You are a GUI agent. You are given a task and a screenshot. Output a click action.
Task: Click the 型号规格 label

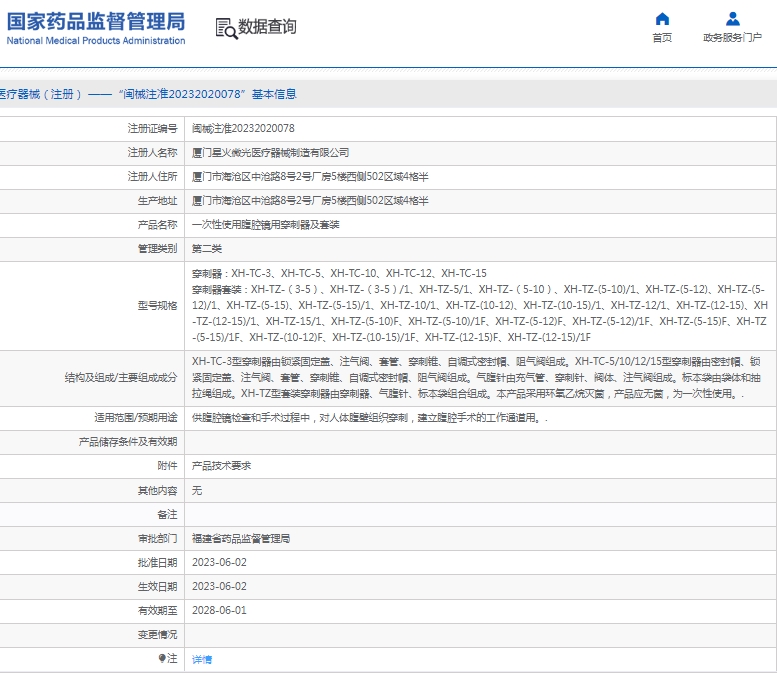[157, 305]
